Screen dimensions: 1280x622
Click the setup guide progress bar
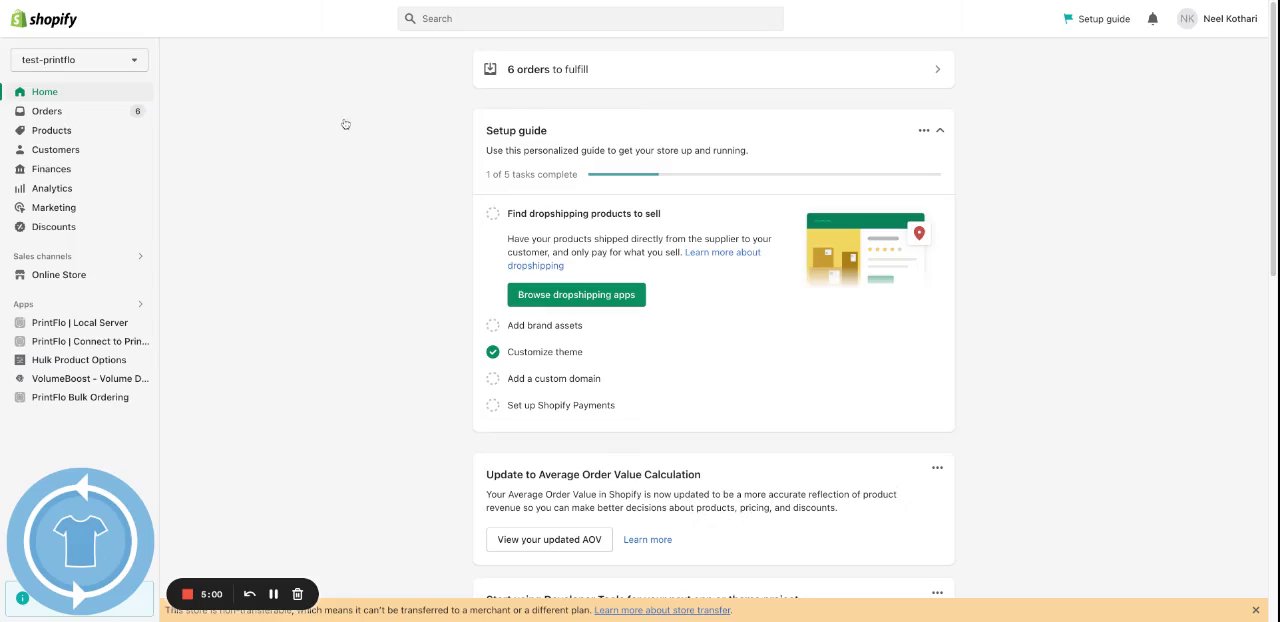click(x=764, y=174)
